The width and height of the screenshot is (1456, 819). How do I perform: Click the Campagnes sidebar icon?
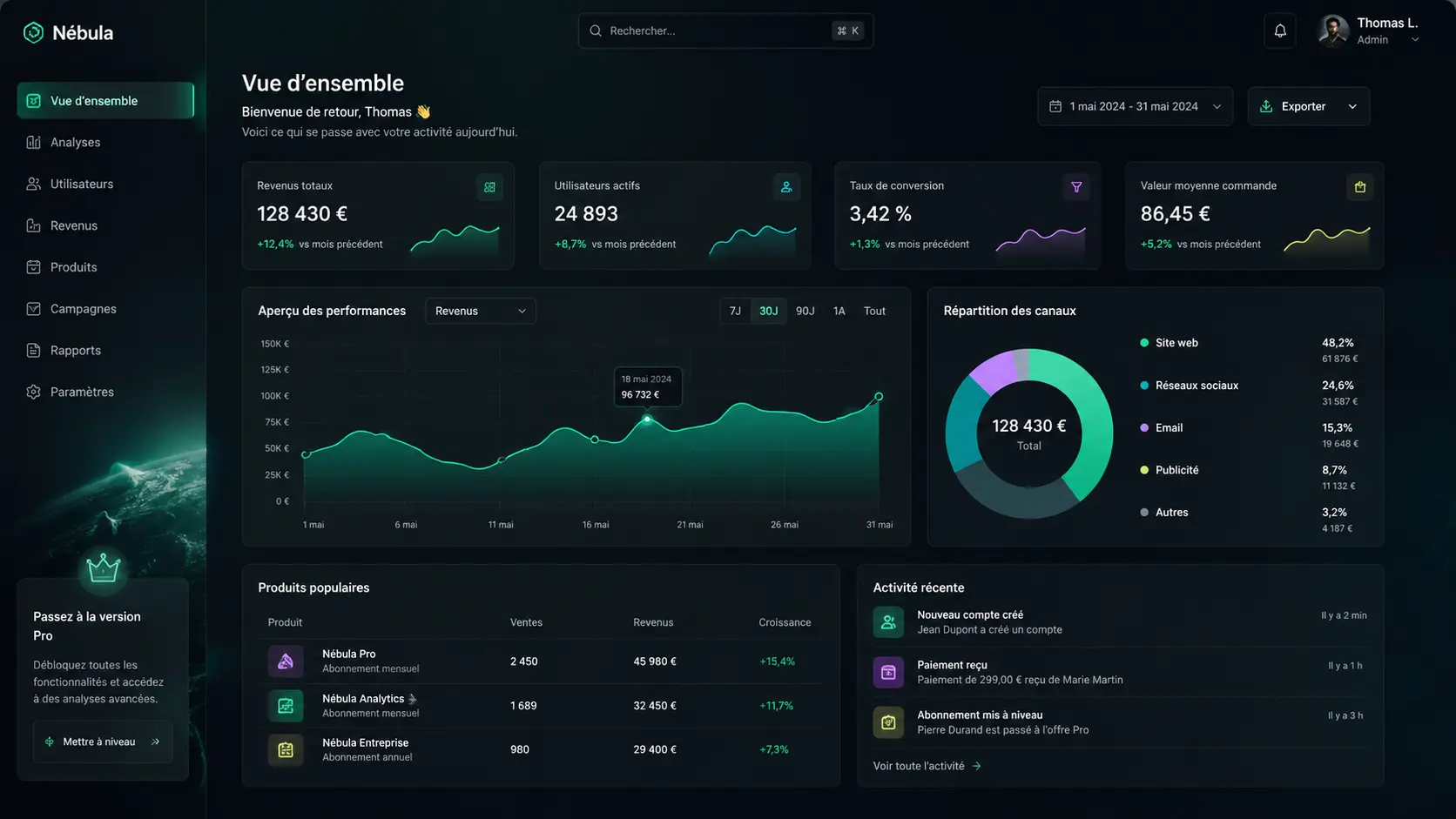pyautogui.click(x=33, y=309)
